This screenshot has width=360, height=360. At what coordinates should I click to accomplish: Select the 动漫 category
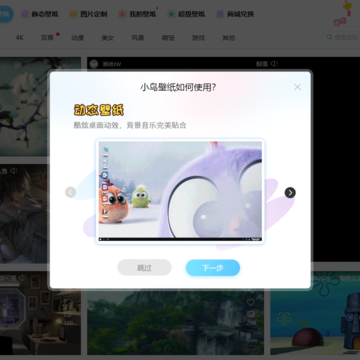click(77, 38)
